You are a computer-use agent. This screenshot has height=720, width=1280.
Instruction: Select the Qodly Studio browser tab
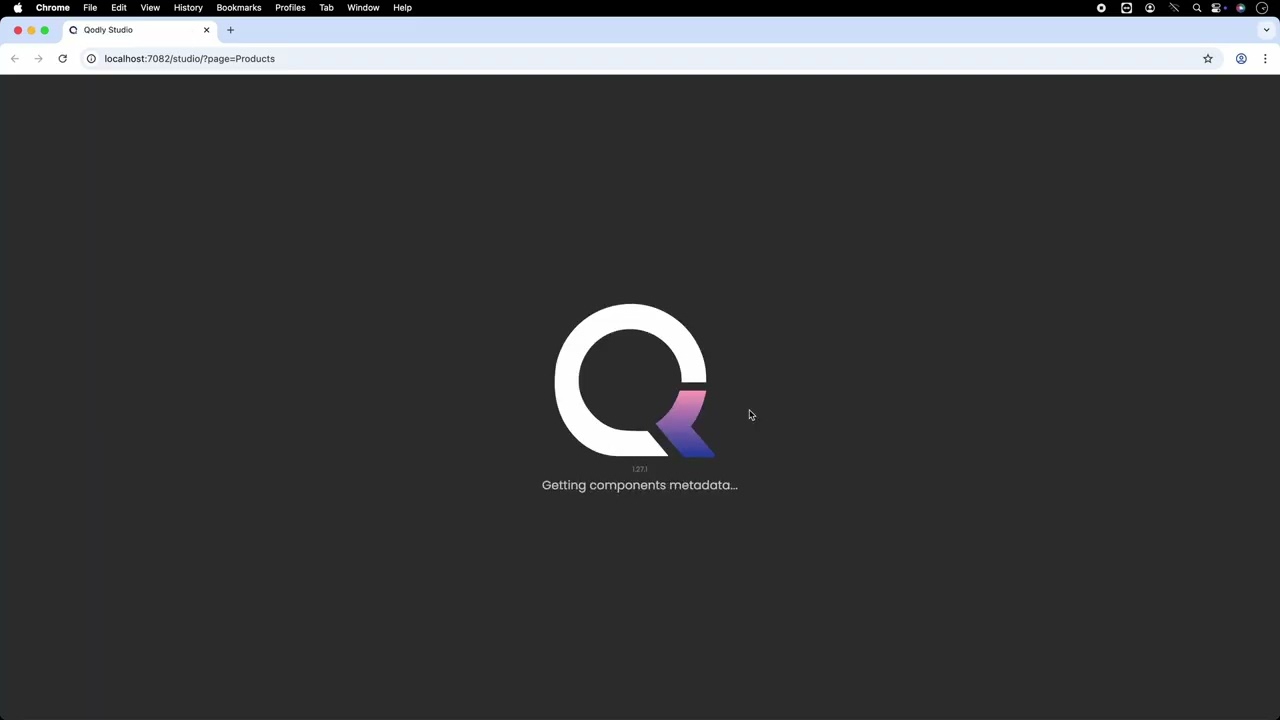138,30
